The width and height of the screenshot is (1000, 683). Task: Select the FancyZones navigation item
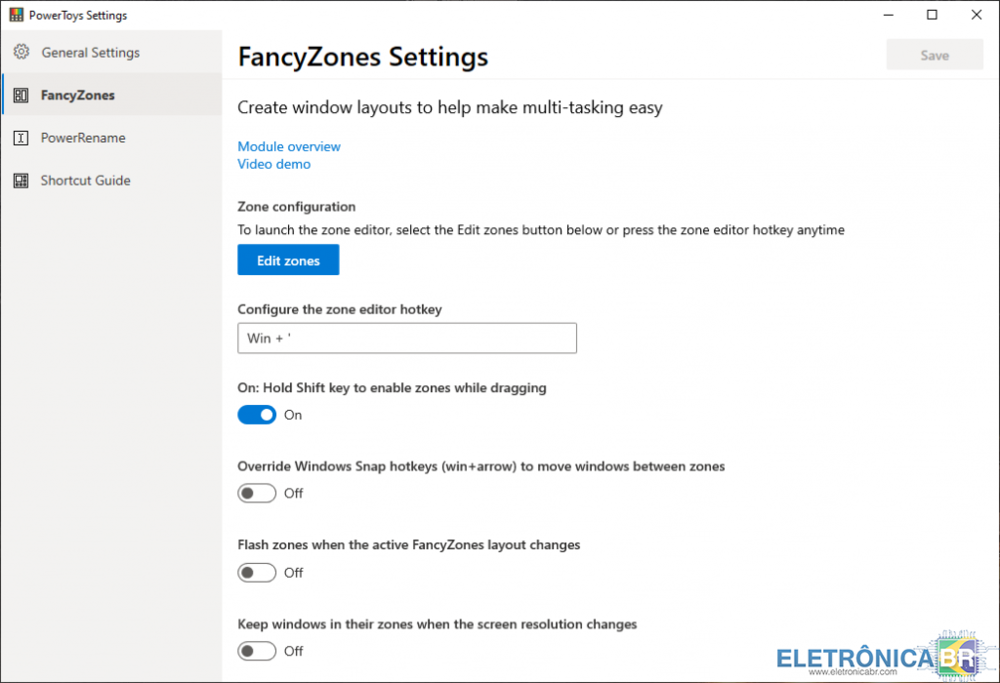(x=78, y=95)
